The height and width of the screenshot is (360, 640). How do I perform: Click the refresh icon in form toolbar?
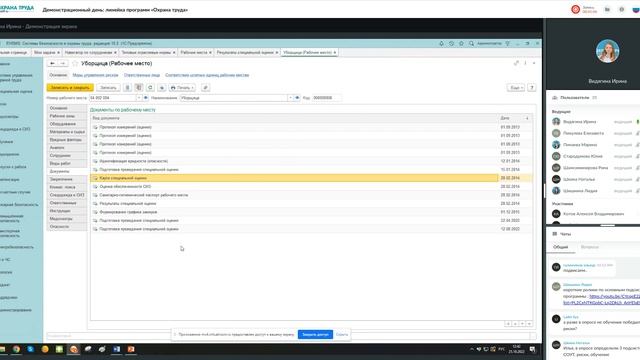click(x=150, y=87)
